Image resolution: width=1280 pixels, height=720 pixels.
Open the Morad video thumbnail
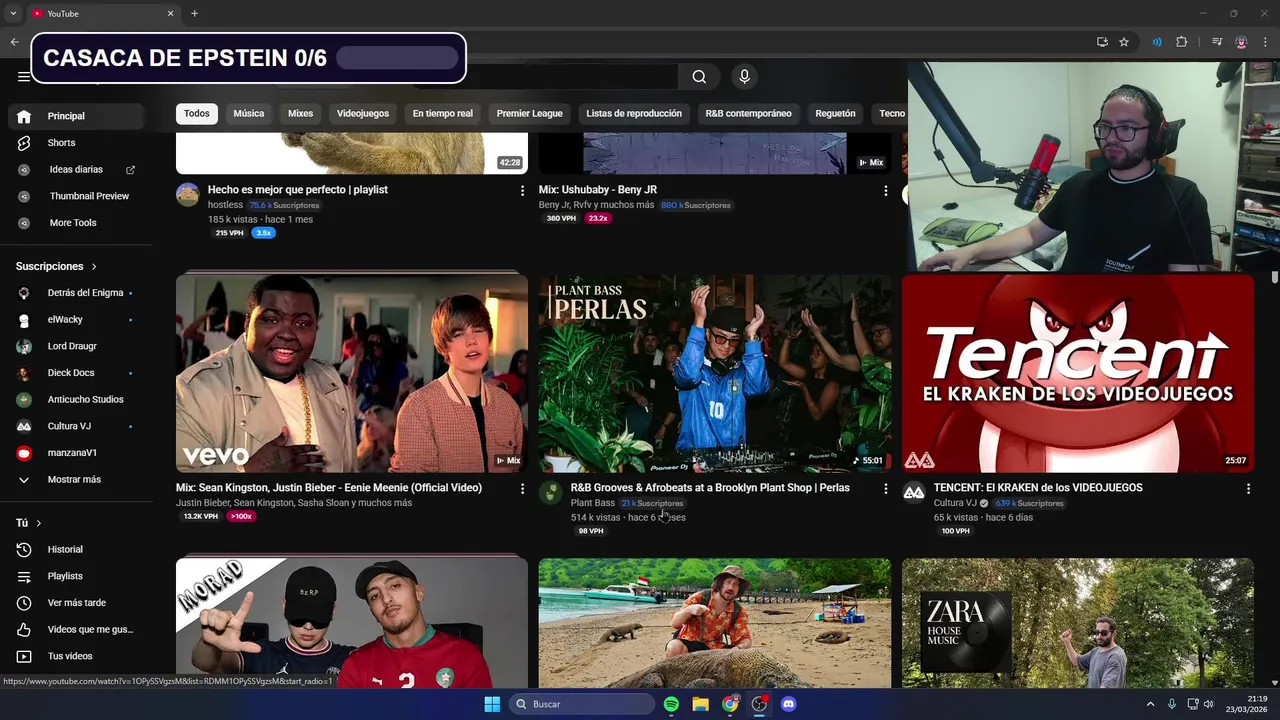[352, 623]
